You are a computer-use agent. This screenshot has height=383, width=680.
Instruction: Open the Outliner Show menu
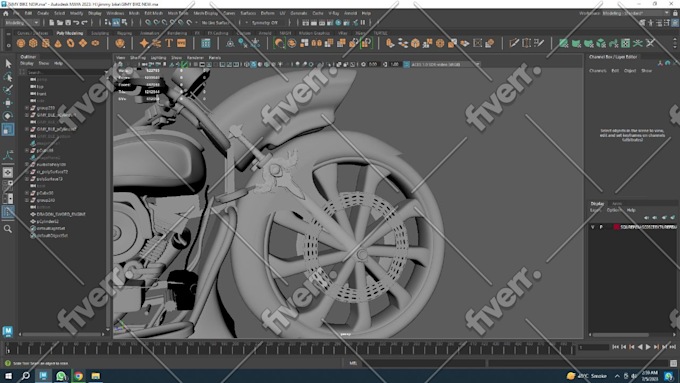pyautogui.click(x=44, y=63)
